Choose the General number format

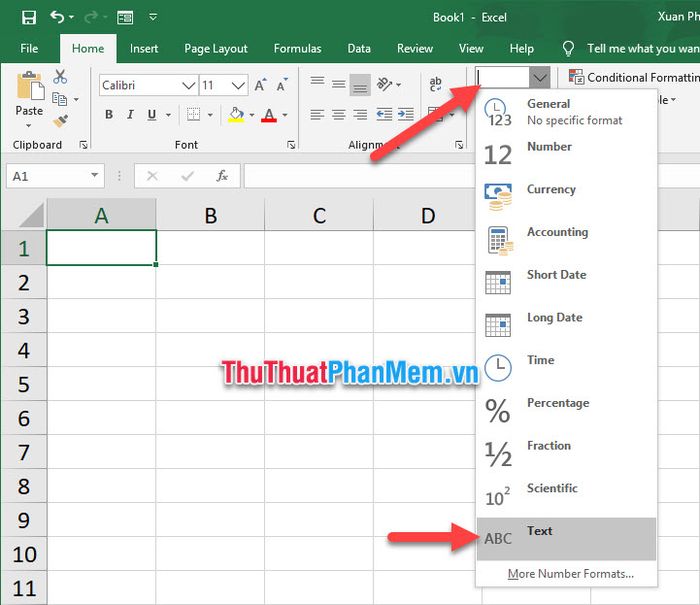[566, 112]
